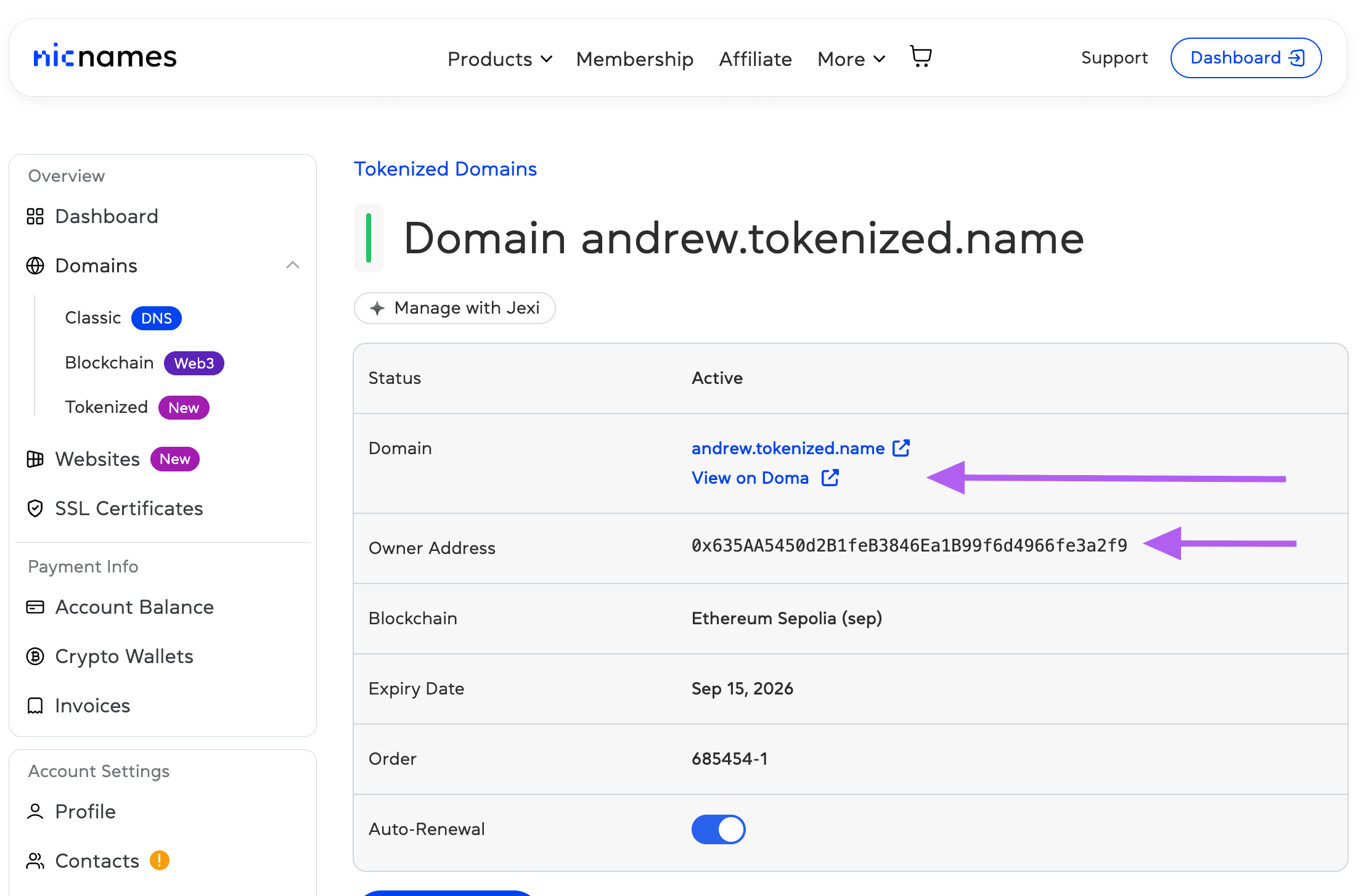Expand the Products dropdown menu
This screenshot has width=1361, height=896.
500,59
